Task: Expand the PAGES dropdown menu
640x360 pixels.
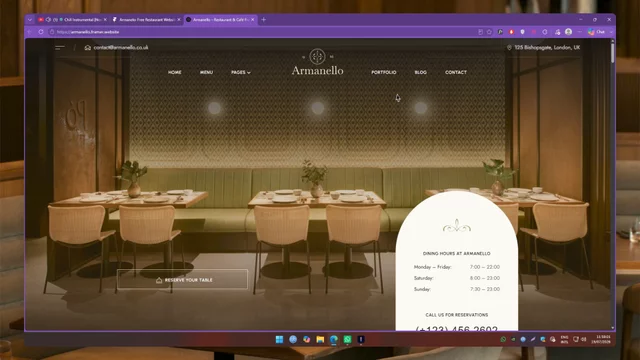Action: [x=240, y=72]
